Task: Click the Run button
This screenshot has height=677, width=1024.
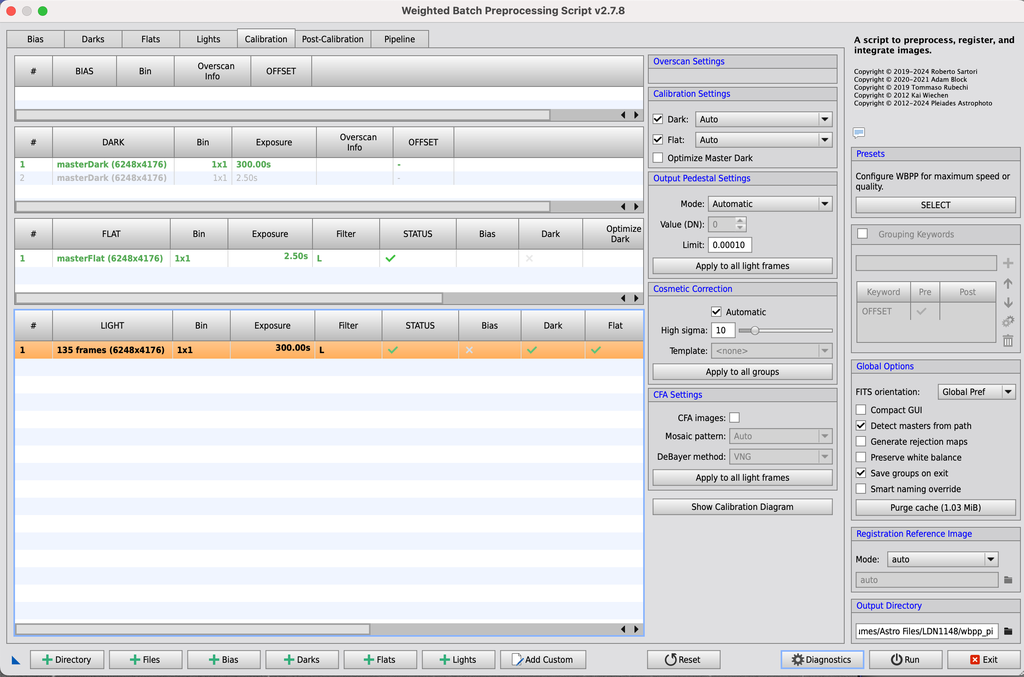Action: click(905, 659)
